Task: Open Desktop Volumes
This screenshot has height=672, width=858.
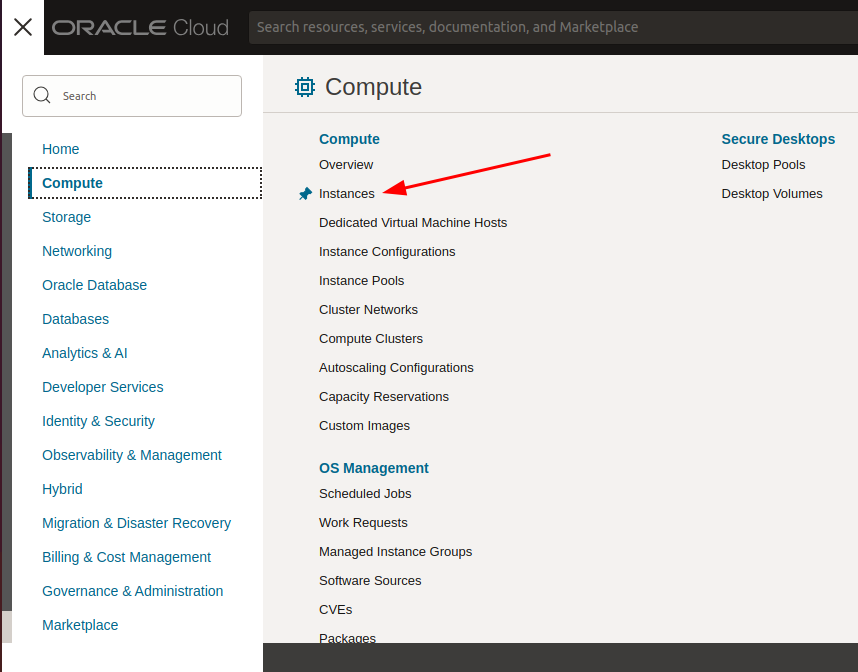Action: pyautogui.click(x=772, y=194)
